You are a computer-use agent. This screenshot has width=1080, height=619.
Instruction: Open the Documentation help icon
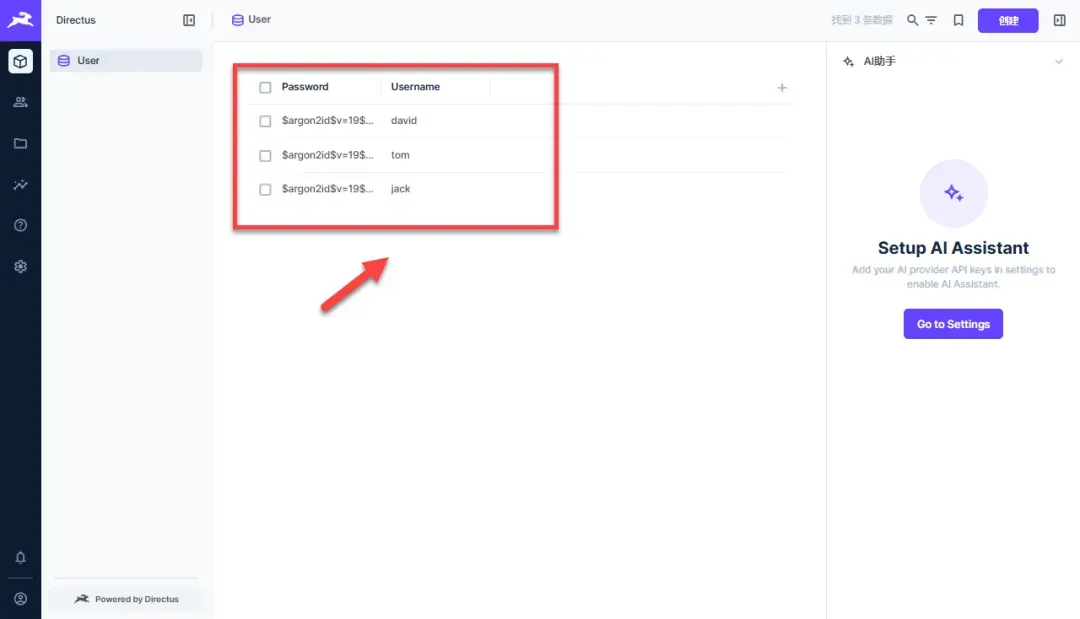click(x=20, y=225)
